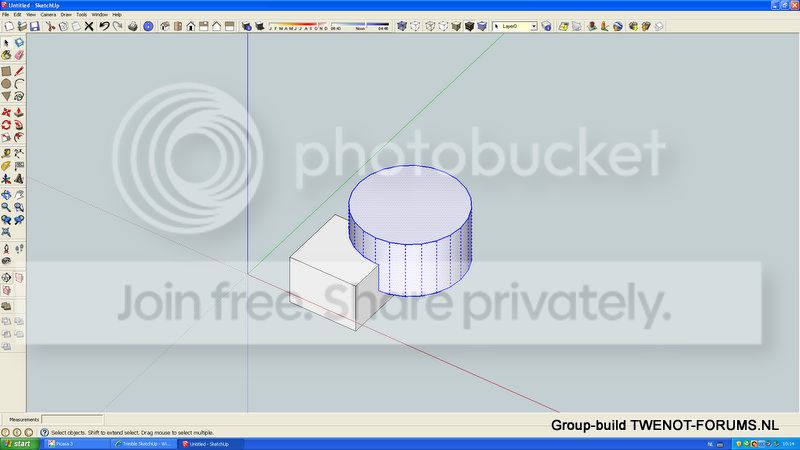Open the File menu
Screen dimensions: 800x450
[6, 15]
